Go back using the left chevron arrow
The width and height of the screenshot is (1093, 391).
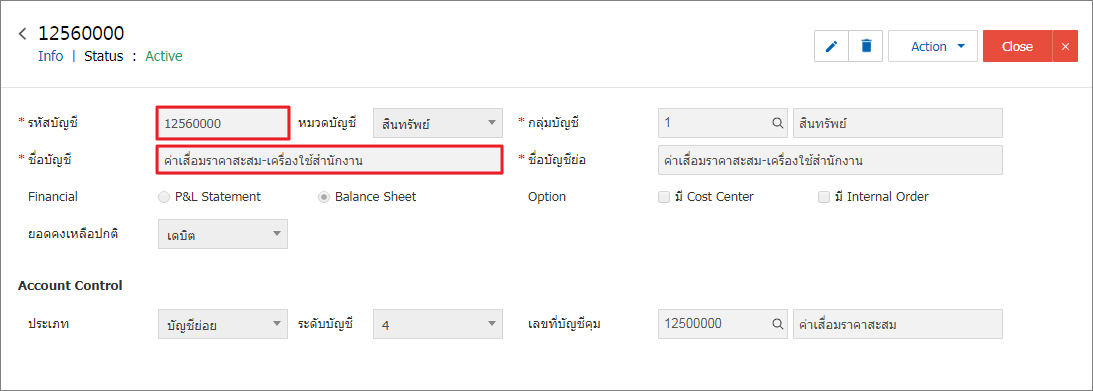23,33
